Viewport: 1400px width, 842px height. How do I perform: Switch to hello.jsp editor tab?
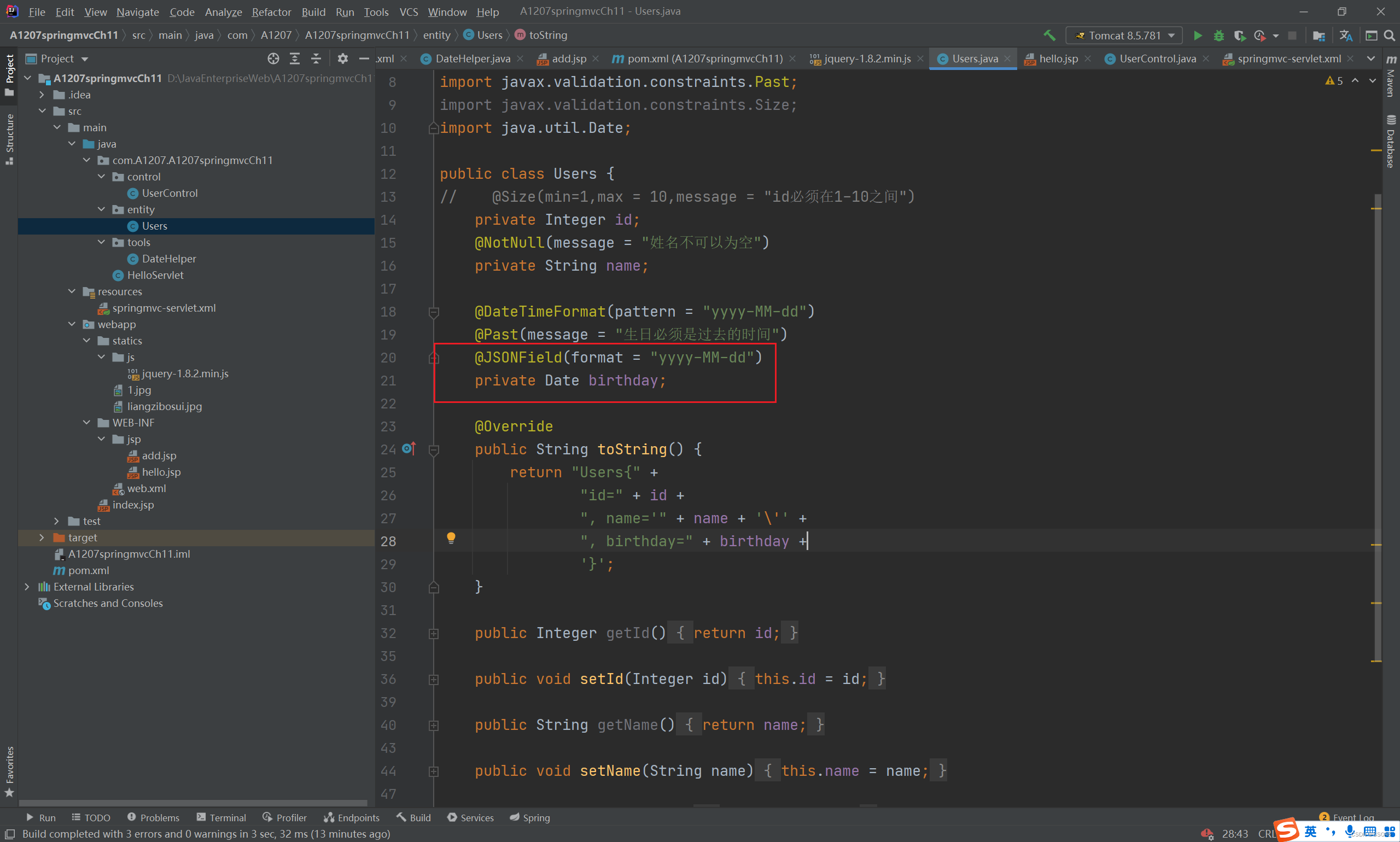[x=1058, y=59]
